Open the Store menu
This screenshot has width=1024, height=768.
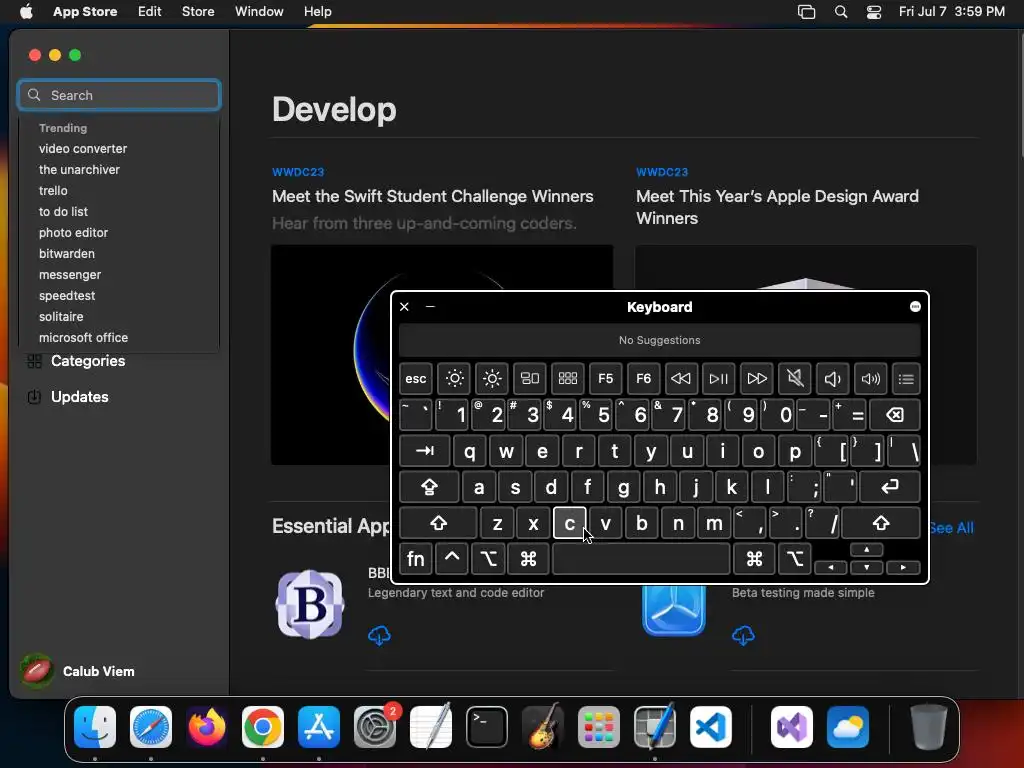point(198,12)
